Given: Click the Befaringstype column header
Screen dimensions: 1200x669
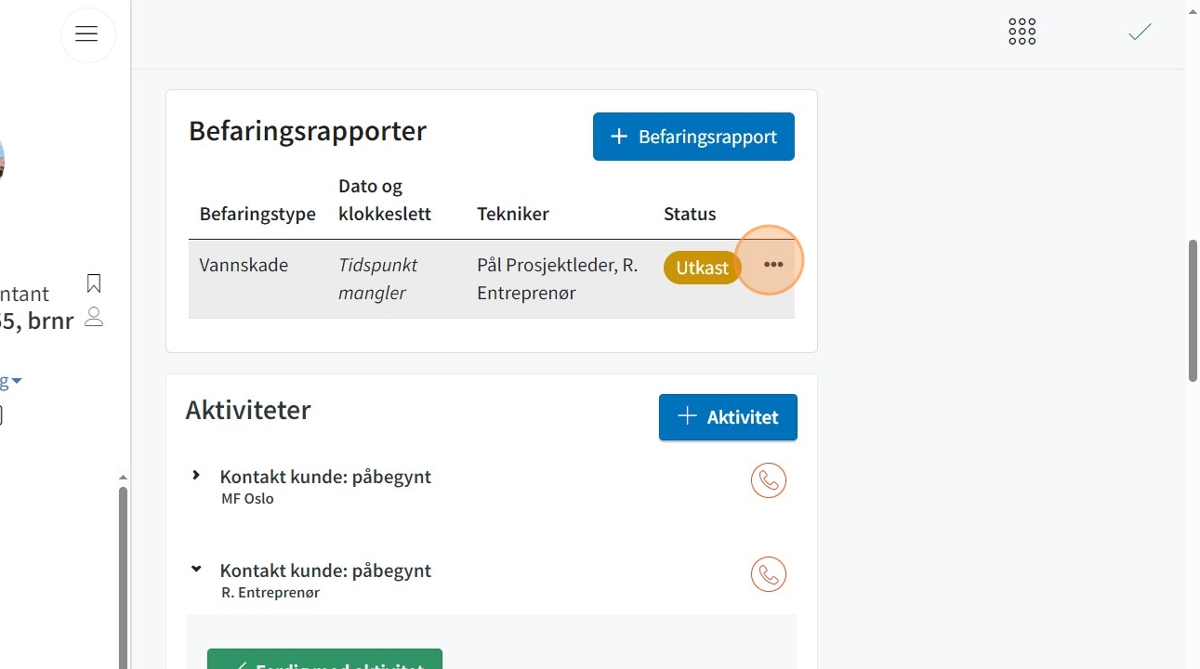Looking at the screenshot, I should pos(257,214).
